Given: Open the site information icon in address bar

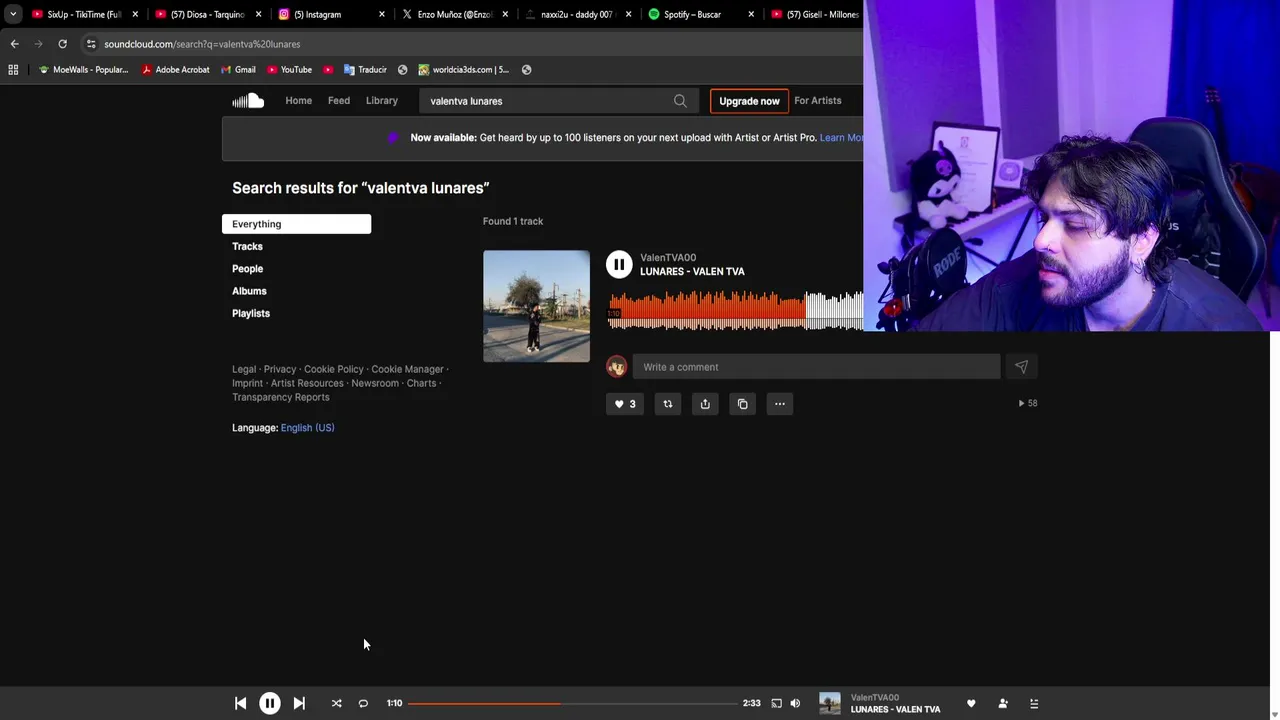Looking at the screenshot, I should 91,44.
